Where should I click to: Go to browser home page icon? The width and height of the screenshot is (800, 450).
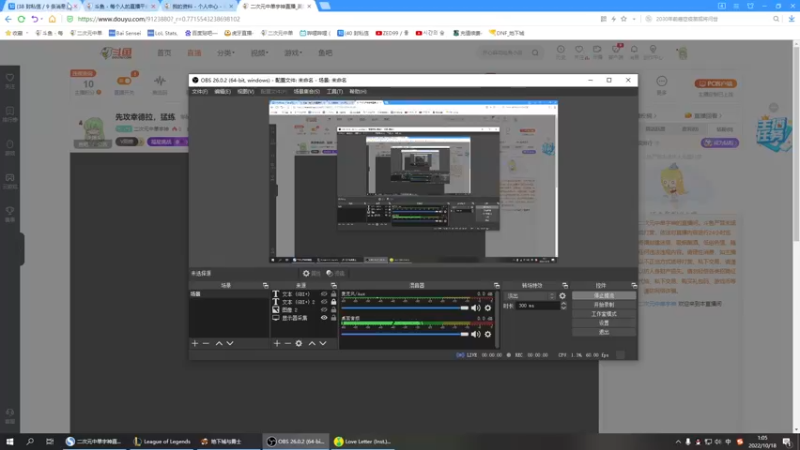click(52, 19)
